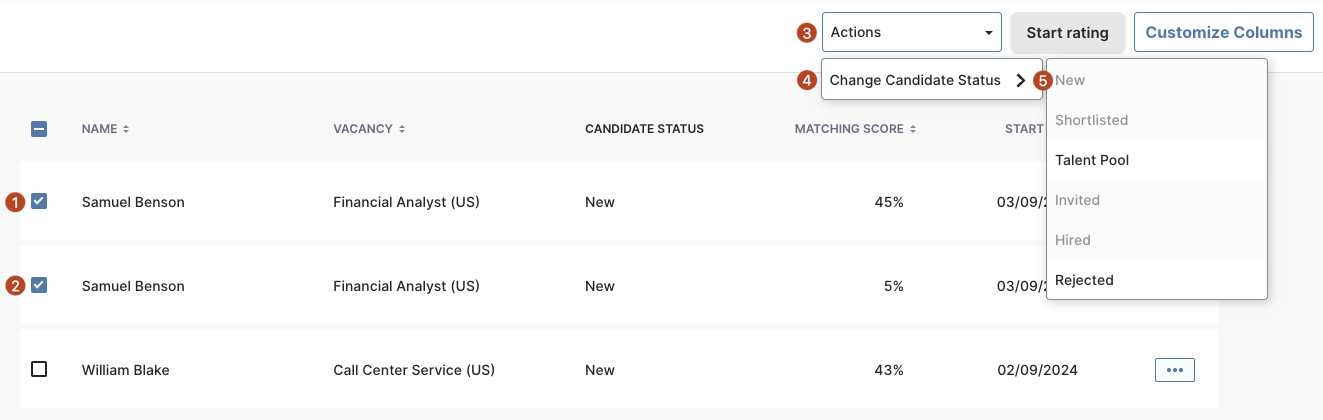
Task: Toggle the select-all header checkbox
Action: [x=39, y=129]
